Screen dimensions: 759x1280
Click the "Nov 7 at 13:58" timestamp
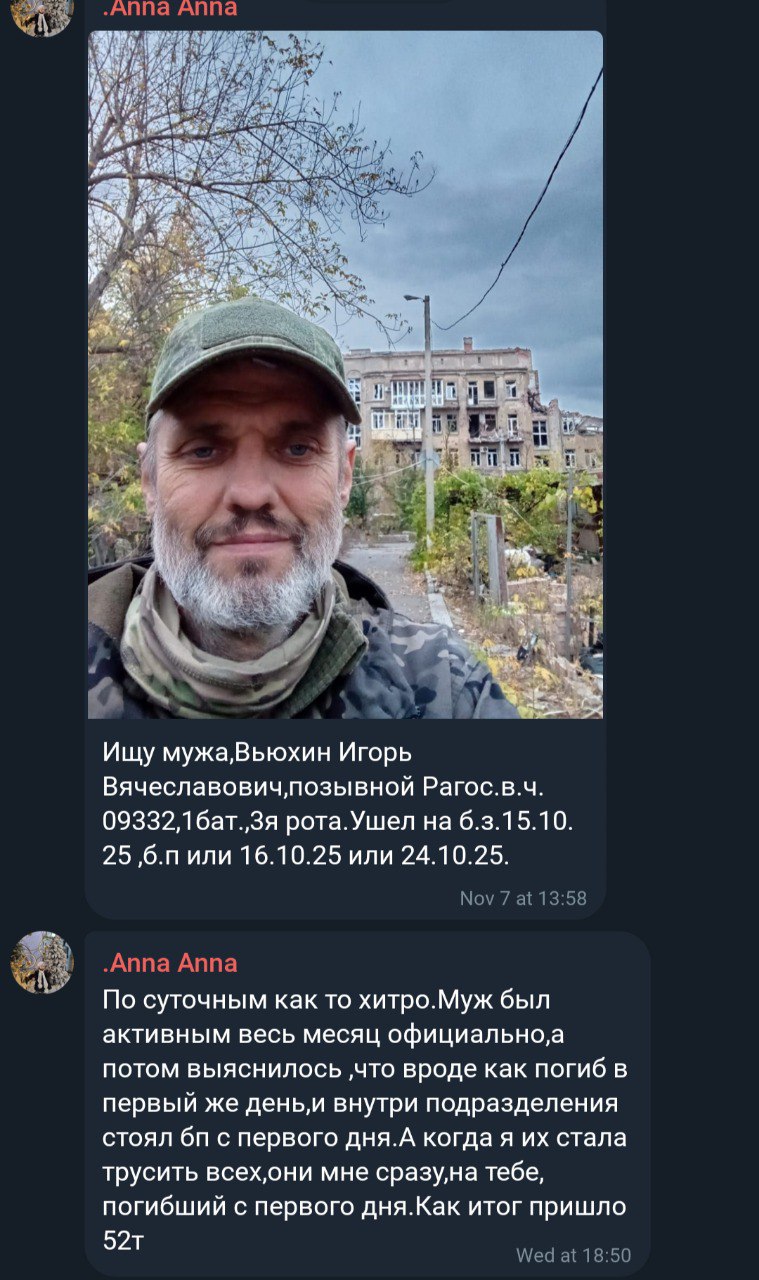523,898
